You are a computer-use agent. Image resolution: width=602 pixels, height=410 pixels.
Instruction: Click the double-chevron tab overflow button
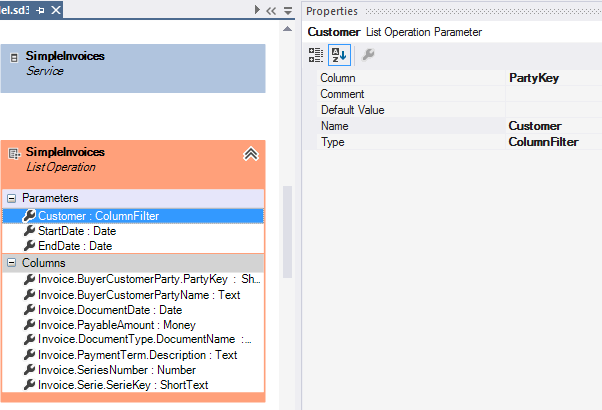(x=271, y=11)
